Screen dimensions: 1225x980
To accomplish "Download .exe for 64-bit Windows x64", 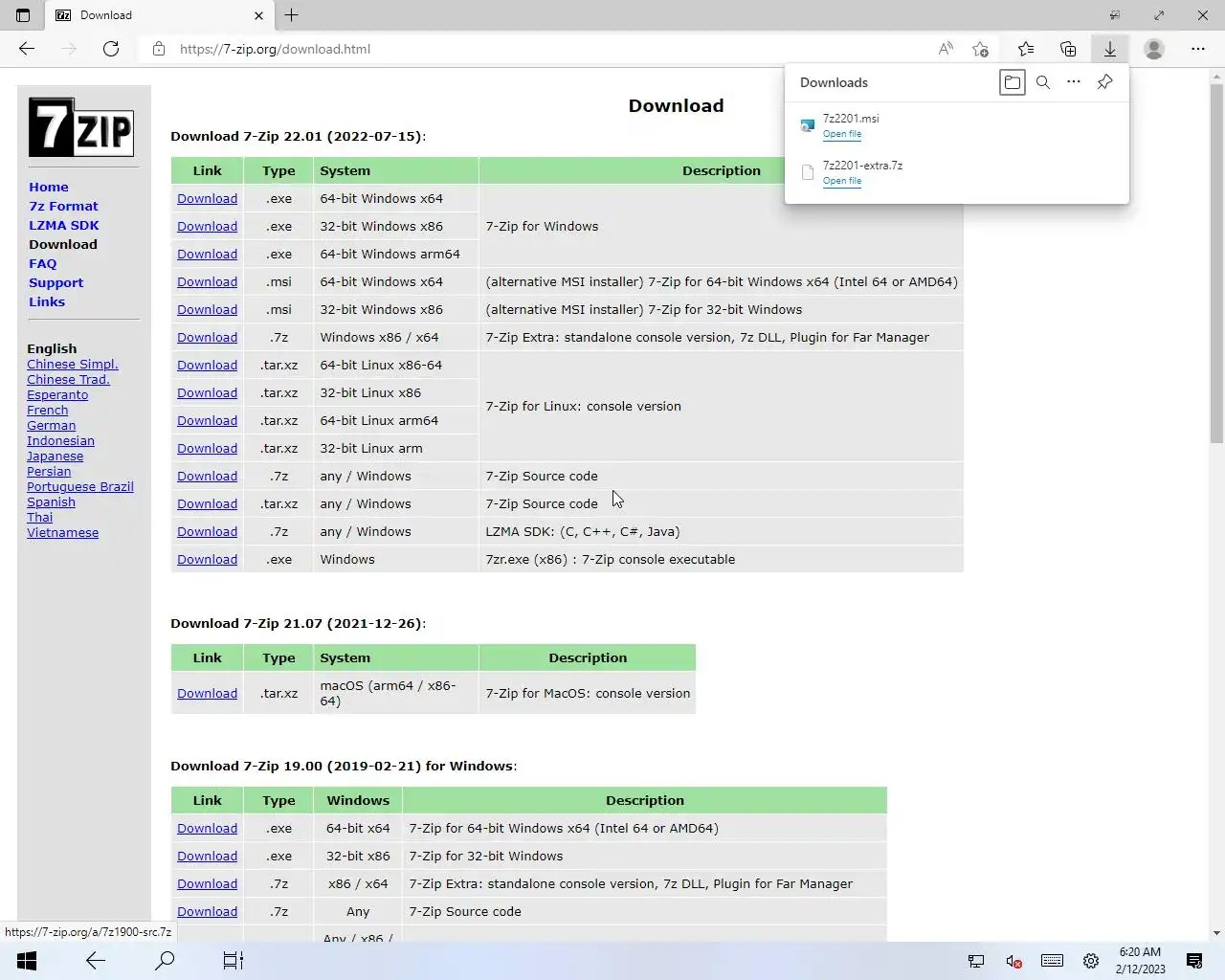I will click(207, 198).
